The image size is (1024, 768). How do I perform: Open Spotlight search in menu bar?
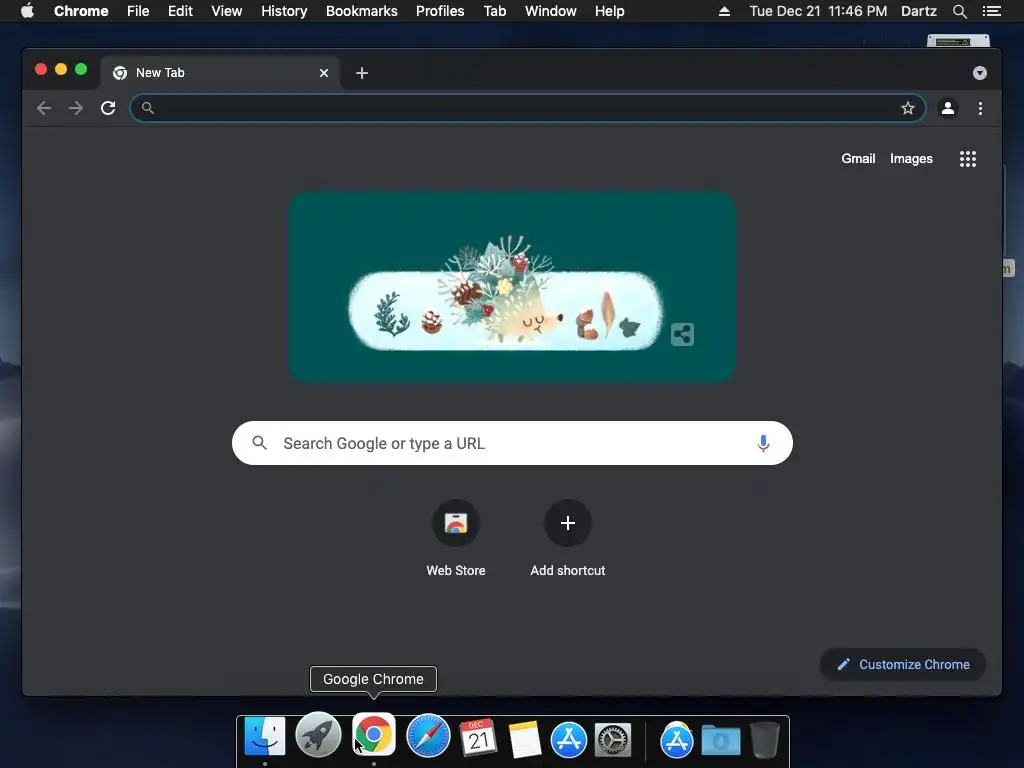(960, 11)
